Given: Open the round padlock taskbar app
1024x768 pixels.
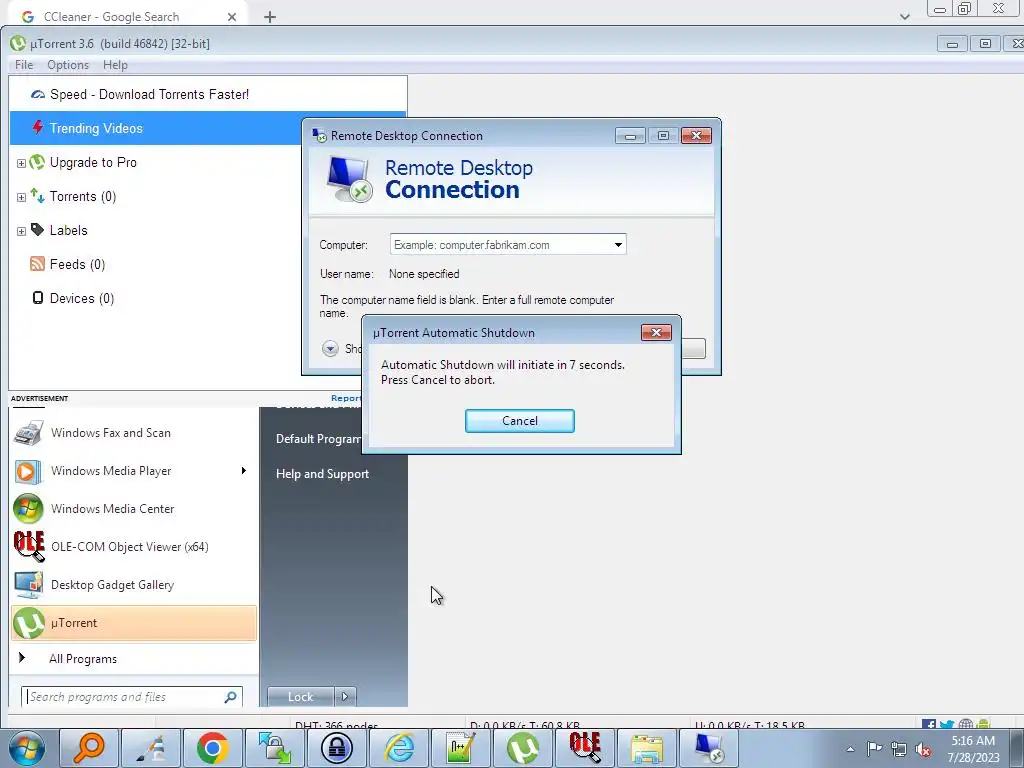Looking at the screenshot, I should pos(336,748).
